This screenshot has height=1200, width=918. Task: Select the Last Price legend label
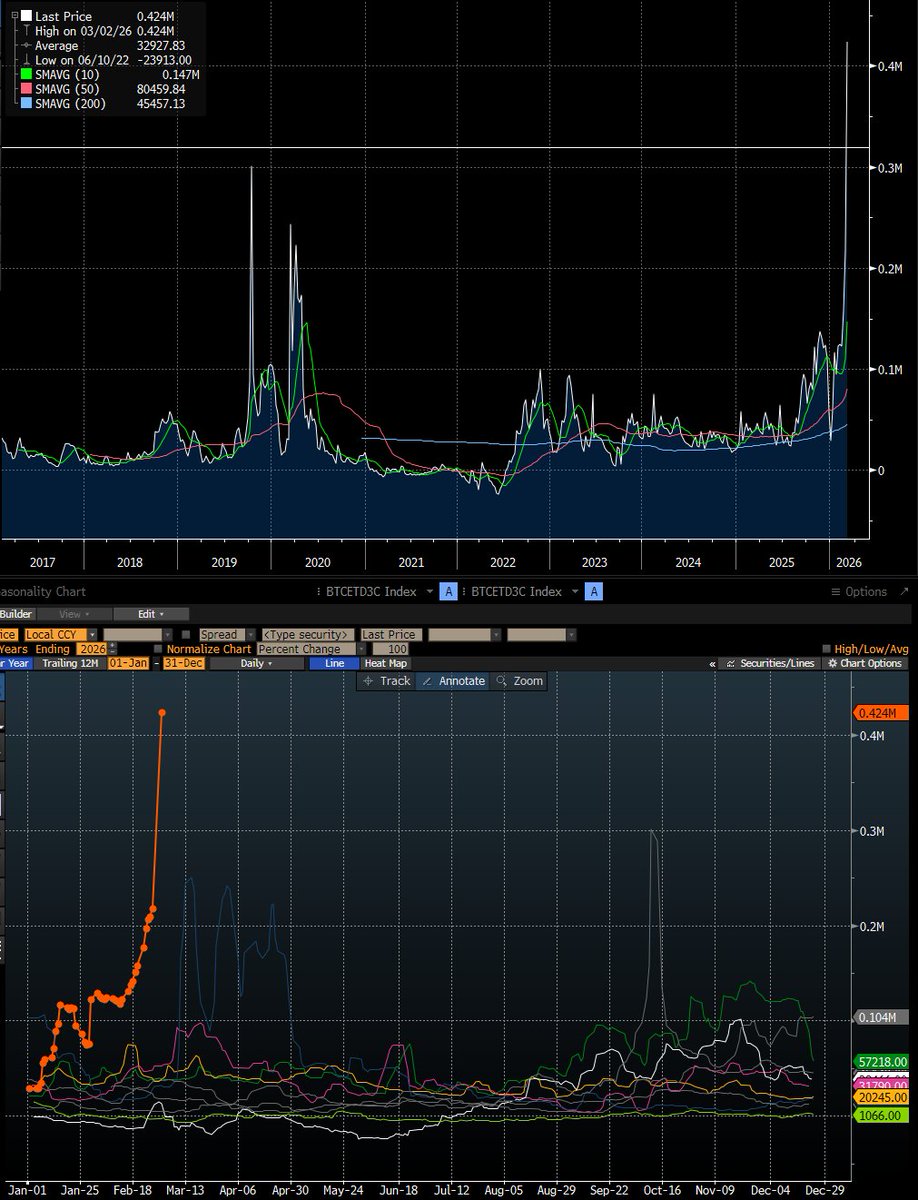(64, 16)
